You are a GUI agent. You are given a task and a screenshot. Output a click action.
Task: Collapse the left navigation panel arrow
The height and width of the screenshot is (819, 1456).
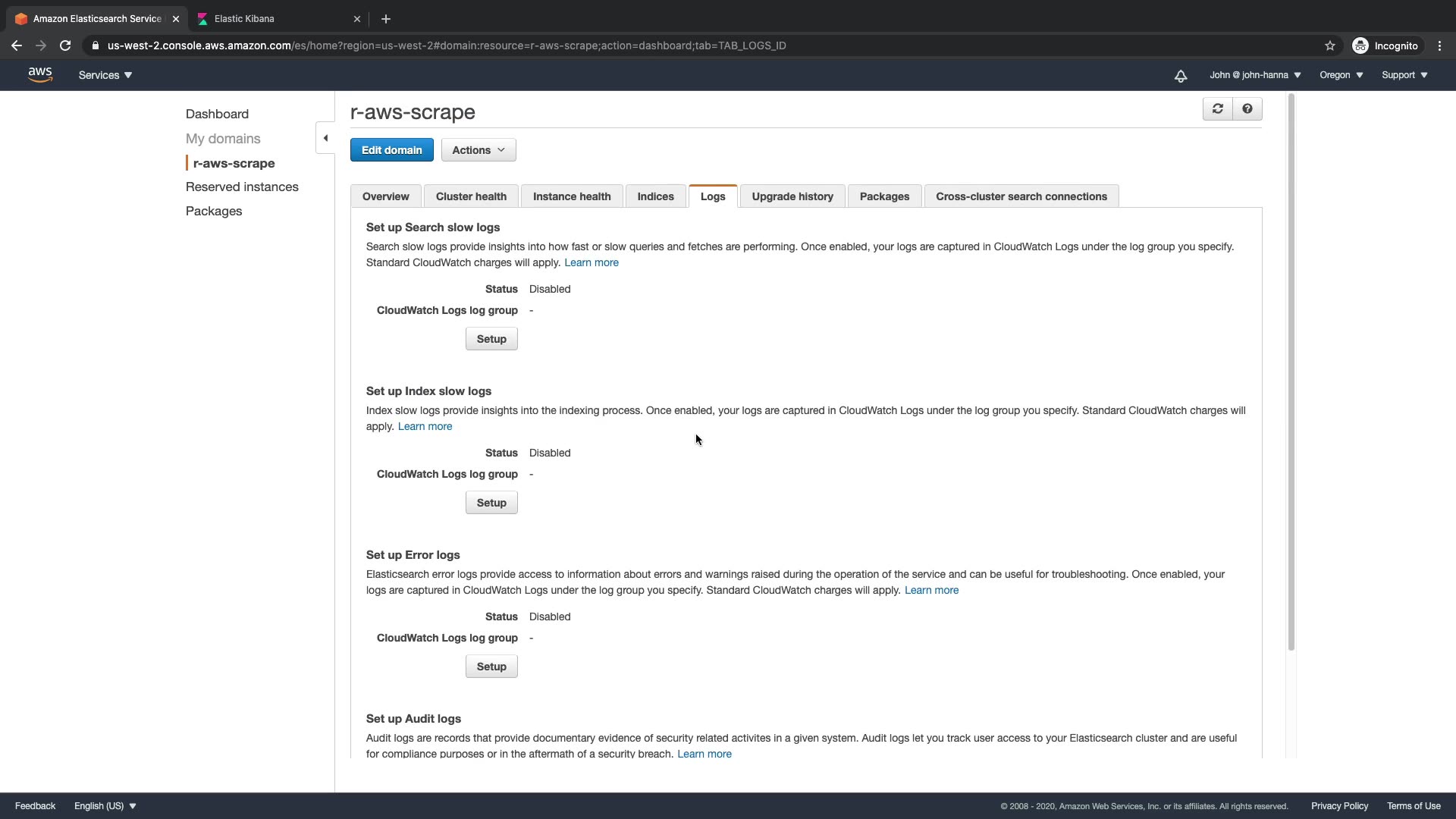click(325, 138)
